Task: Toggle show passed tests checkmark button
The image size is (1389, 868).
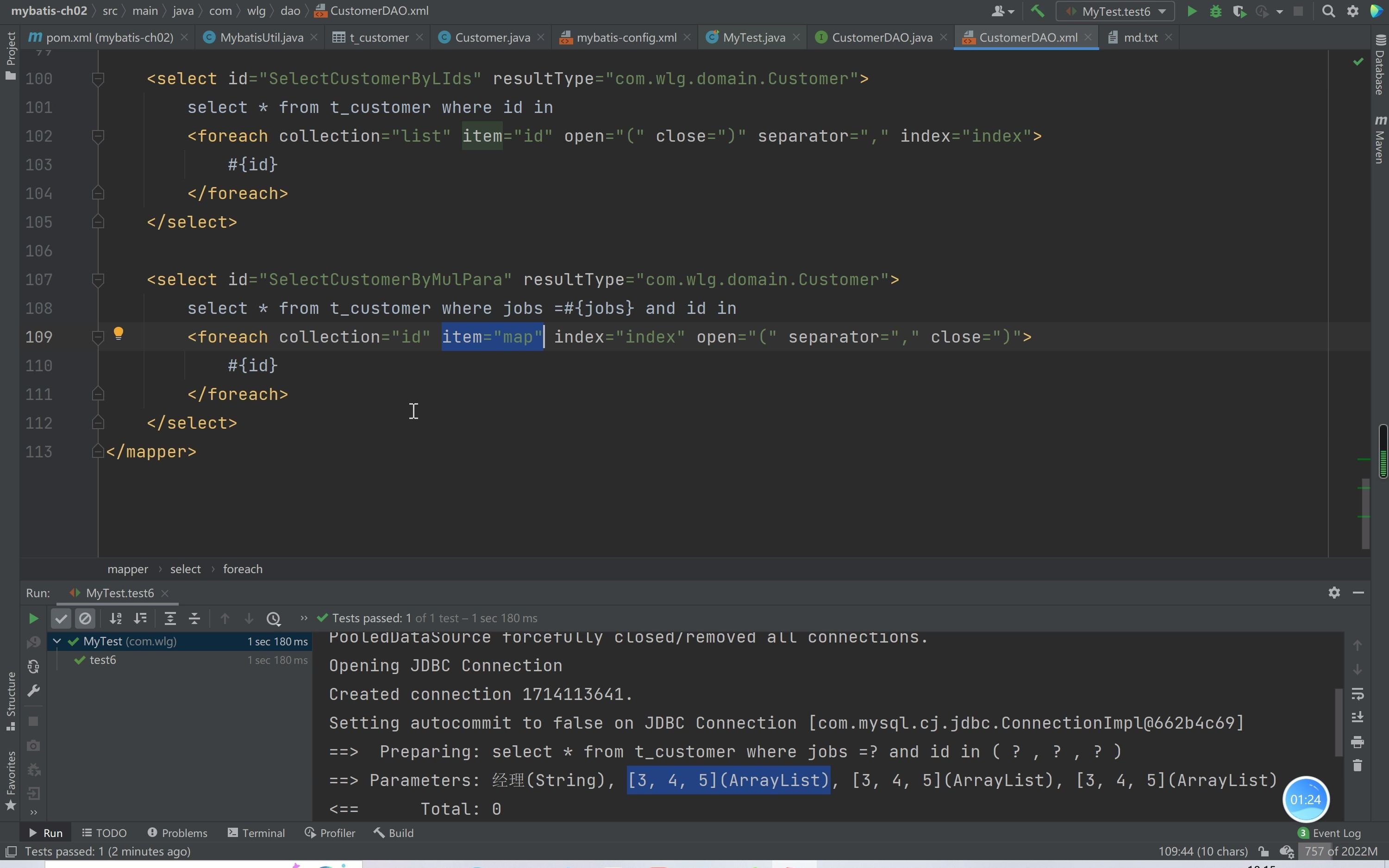Action: click(61, 618)
